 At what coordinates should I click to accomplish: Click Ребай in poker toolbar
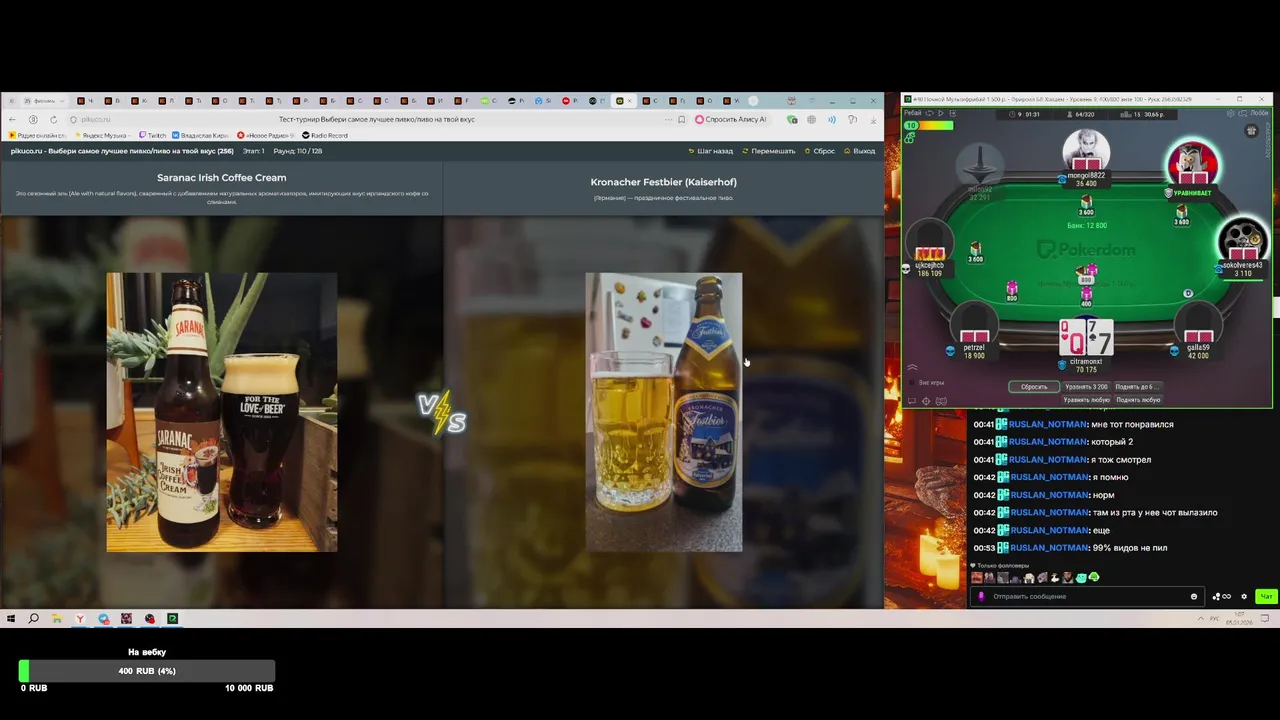(x=913, y=113)
